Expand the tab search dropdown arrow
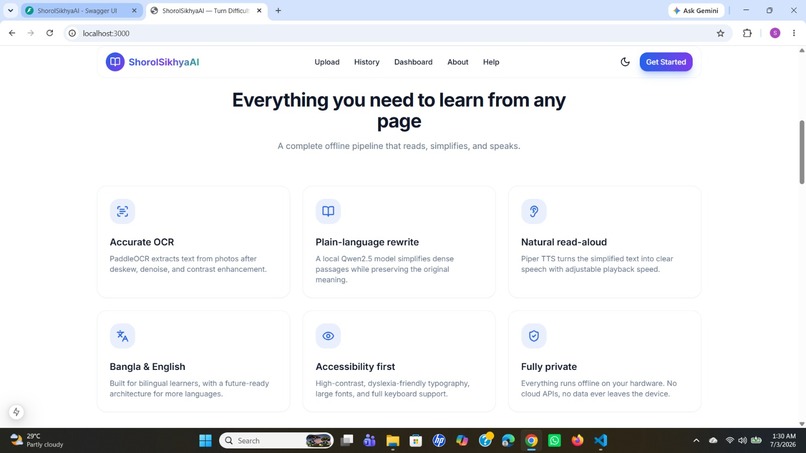 pos(10,10)
